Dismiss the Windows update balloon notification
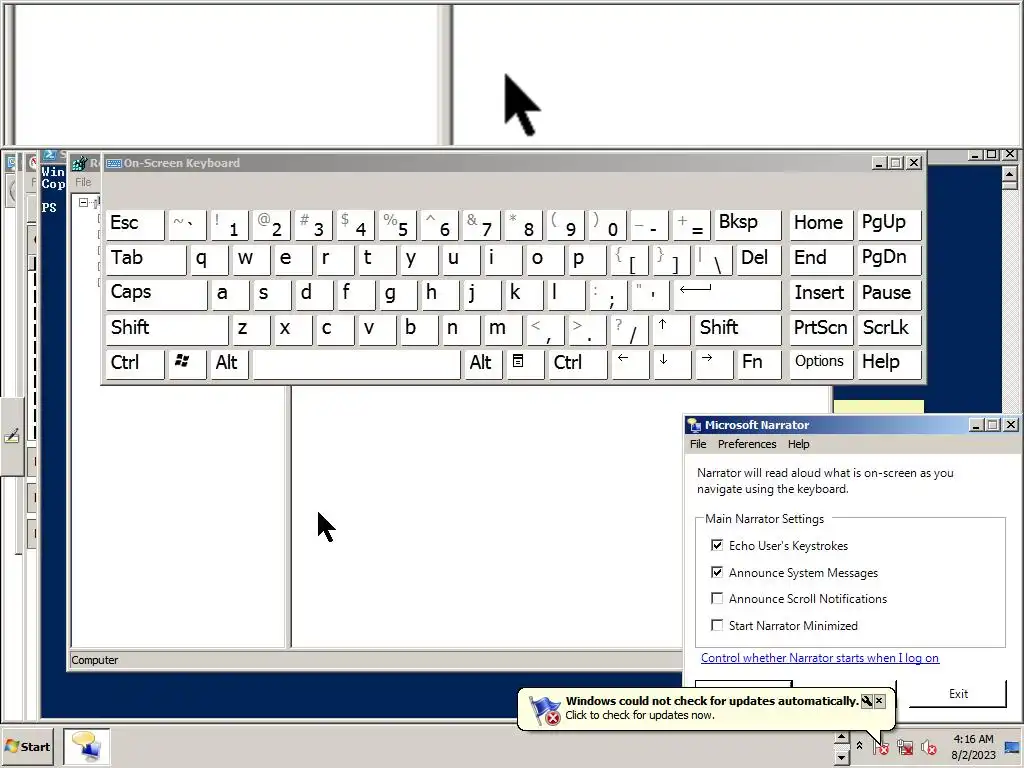 click(x=879, y=701)
